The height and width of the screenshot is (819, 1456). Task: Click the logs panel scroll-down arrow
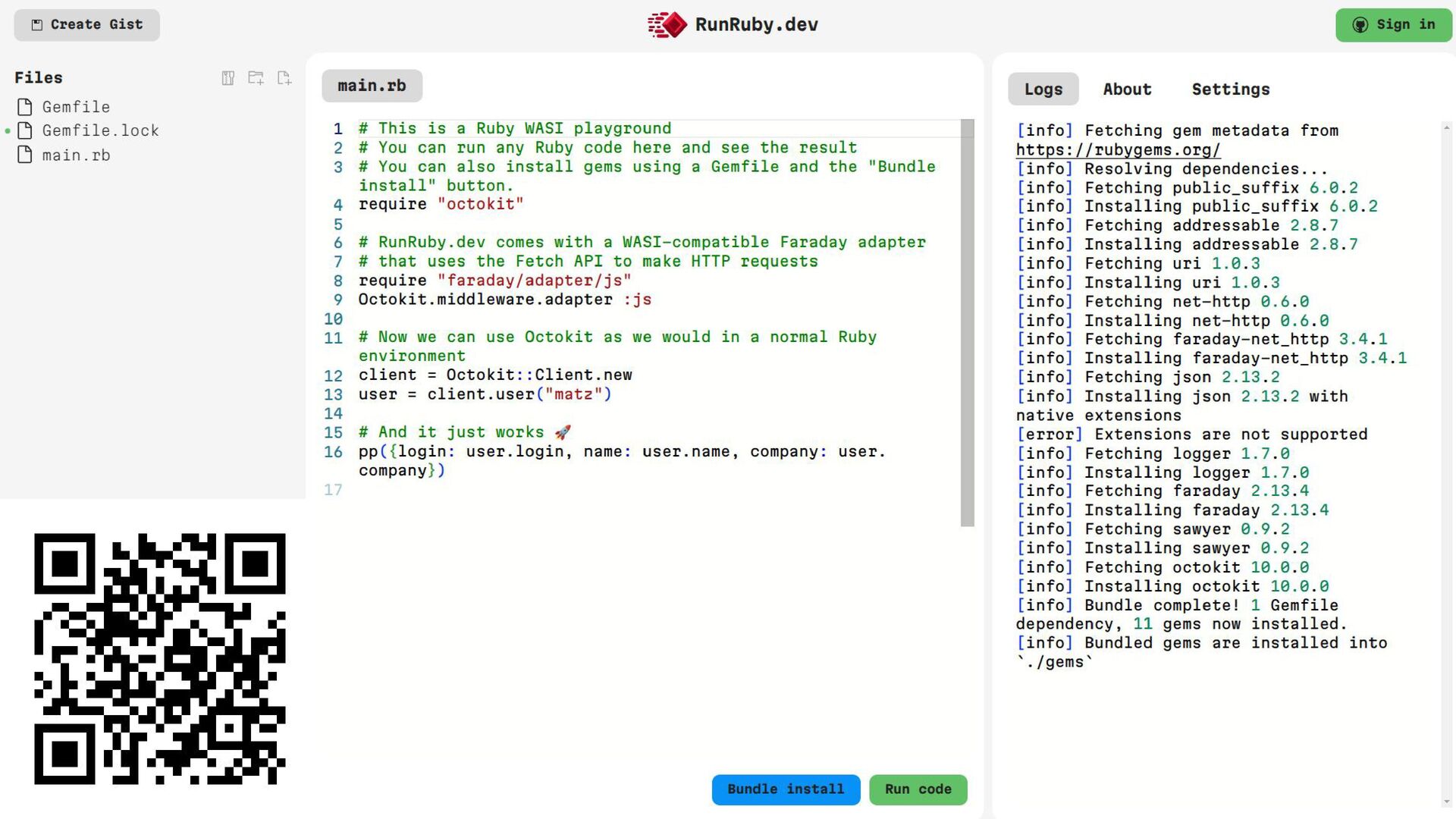click(1447, 802)
